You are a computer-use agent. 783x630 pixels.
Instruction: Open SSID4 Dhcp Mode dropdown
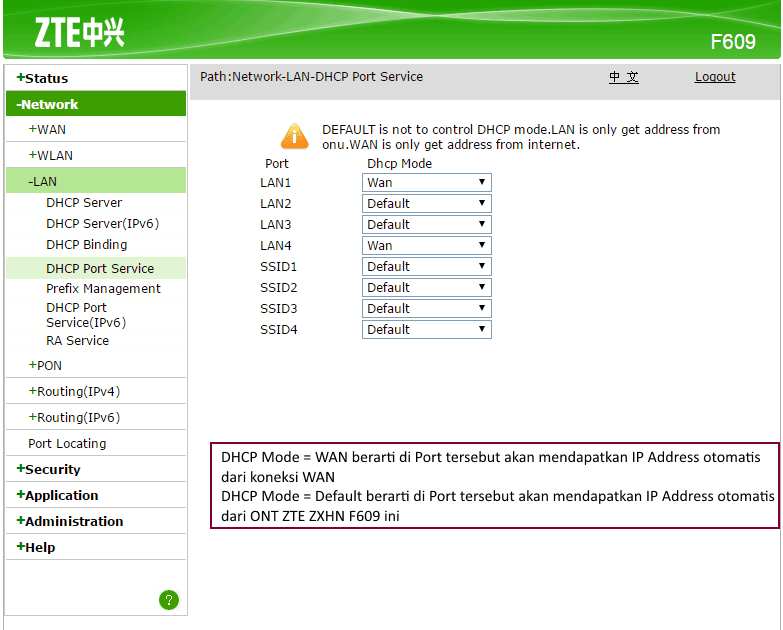(x=426, y=329)
